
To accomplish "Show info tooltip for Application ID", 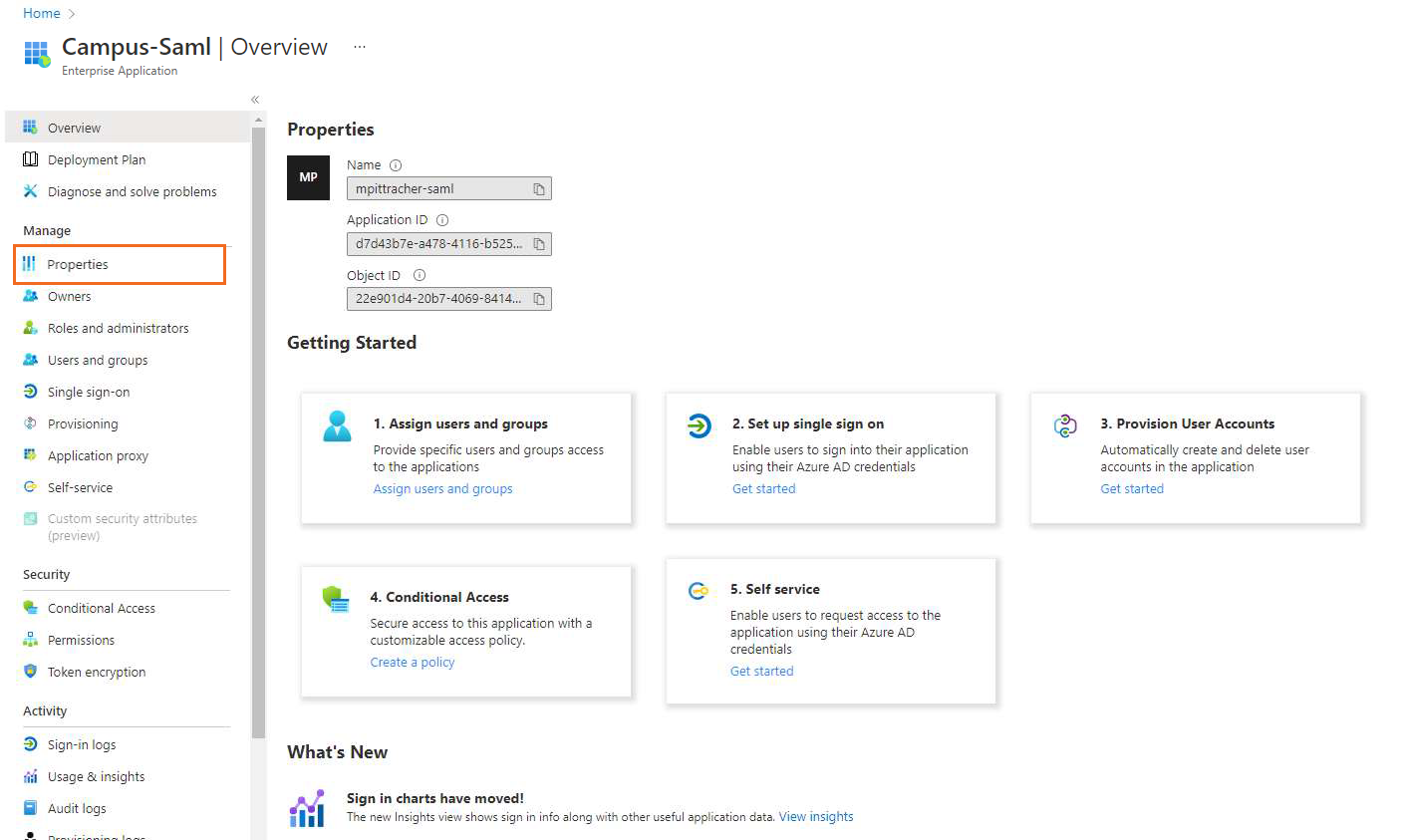I will coord(442,220).
